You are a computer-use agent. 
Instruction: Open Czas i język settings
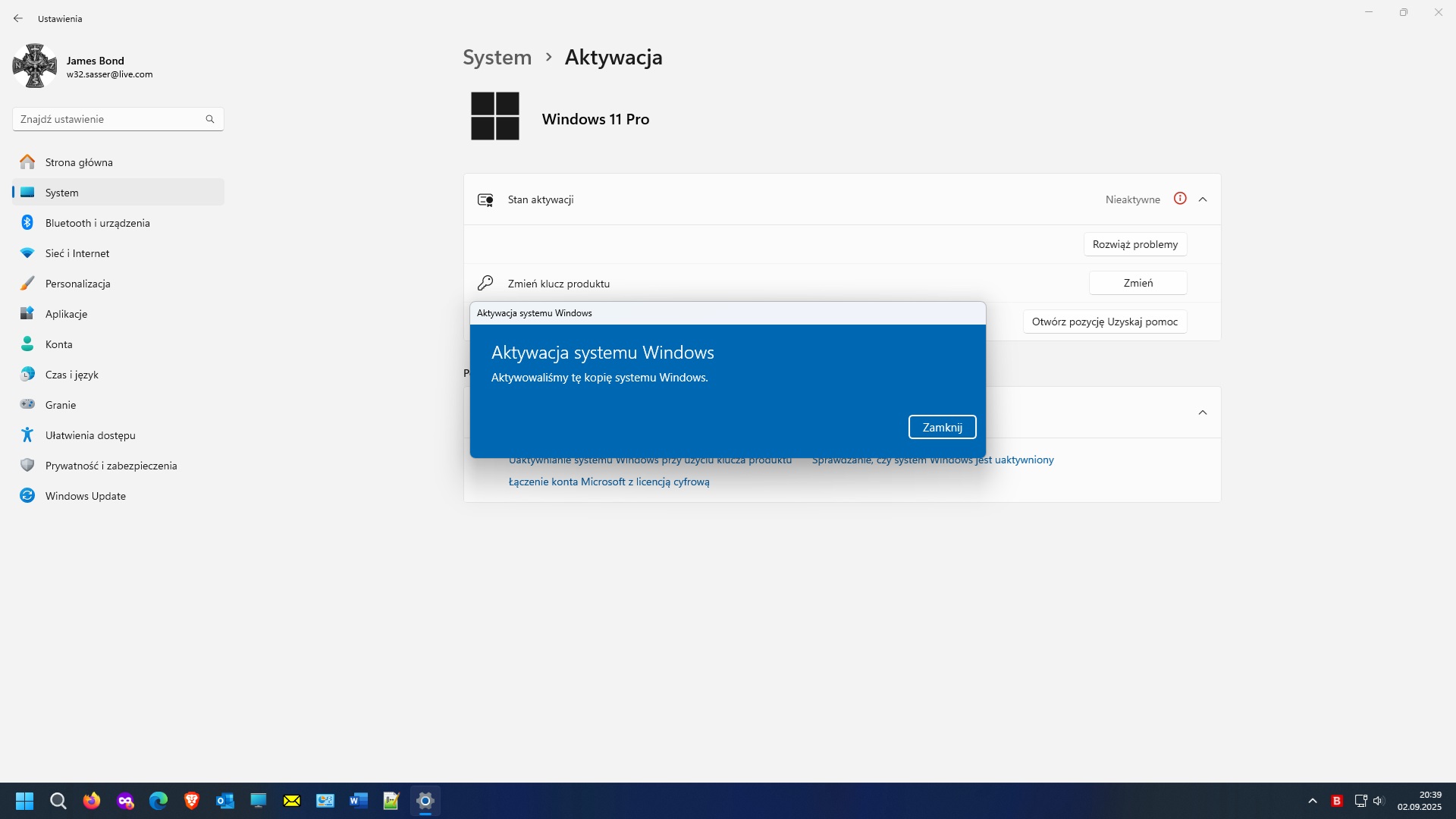pyautogui.click(x=118, y=375)
